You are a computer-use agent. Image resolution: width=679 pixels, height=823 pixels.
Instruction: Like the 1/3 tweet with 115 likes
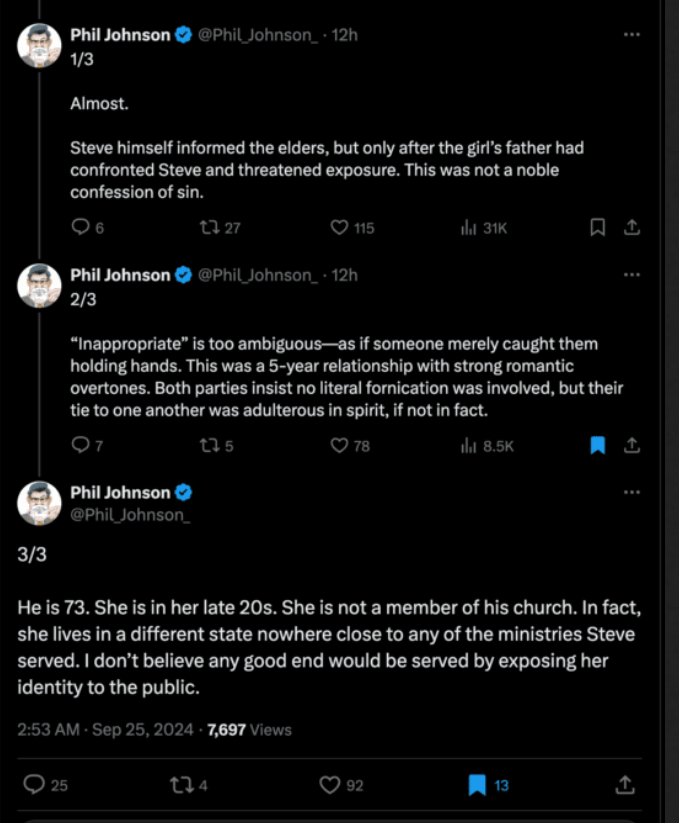[339, 228]
